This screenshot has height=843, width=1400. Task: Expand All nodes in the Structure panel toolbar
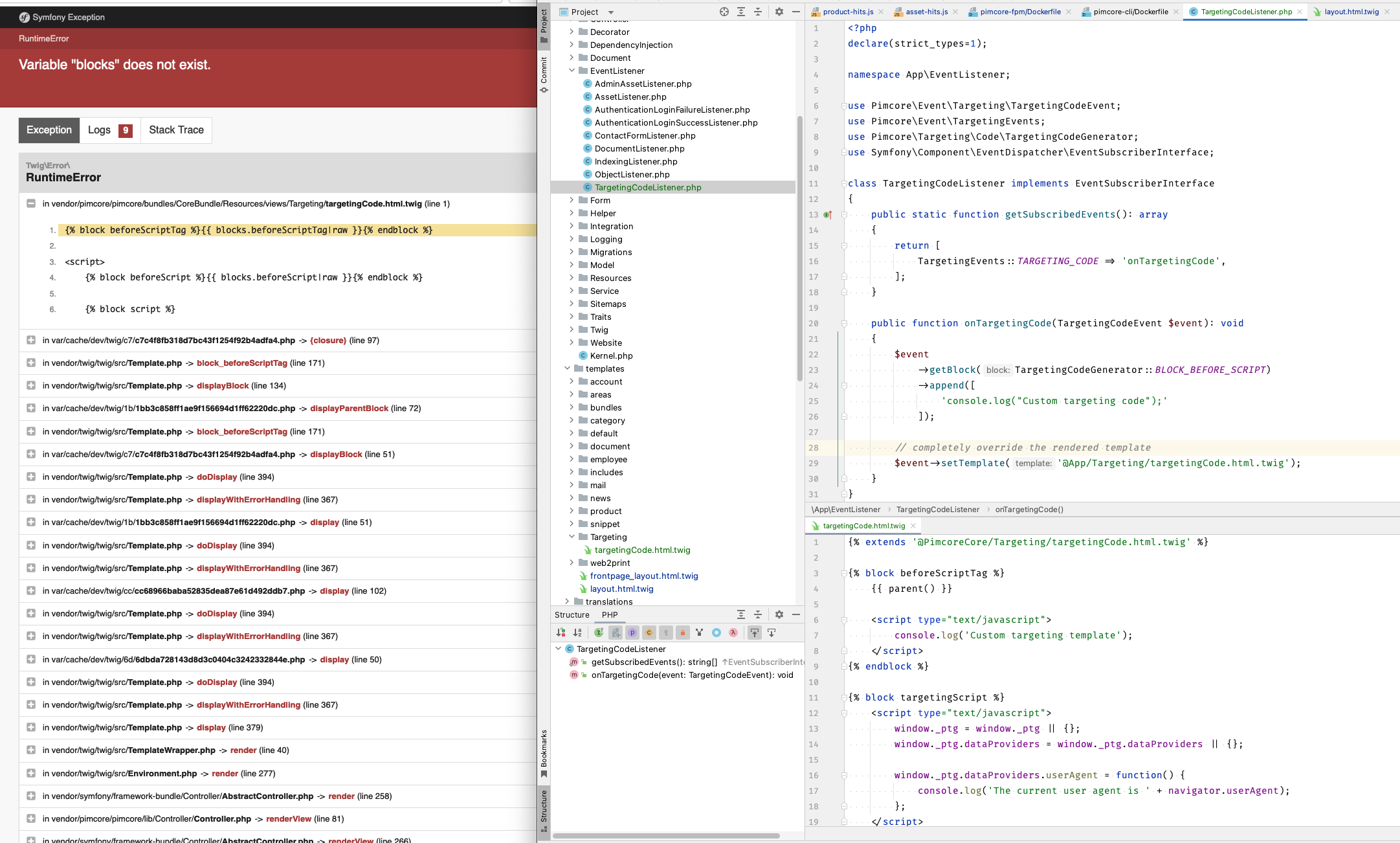741,614
